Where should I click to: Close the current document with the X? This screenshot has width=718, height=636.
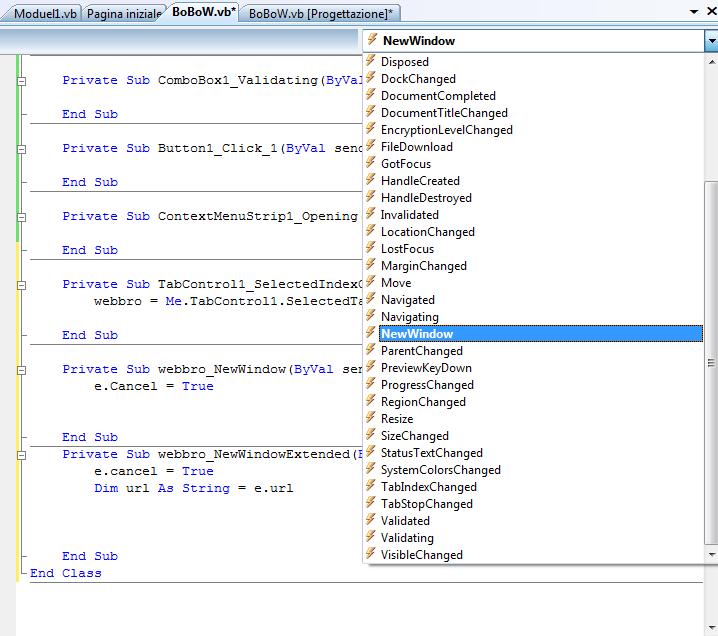click(712, 11)
